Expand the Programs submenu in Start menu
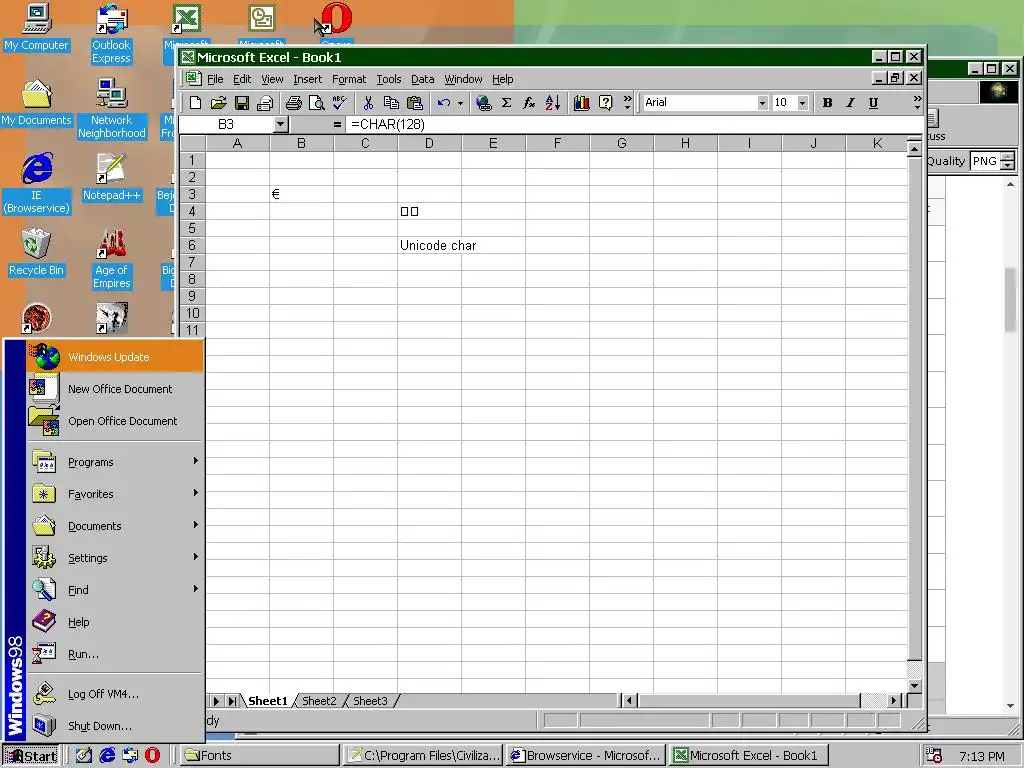The height and width of the screenshot is (768, 1024). (x=115, y=462)
